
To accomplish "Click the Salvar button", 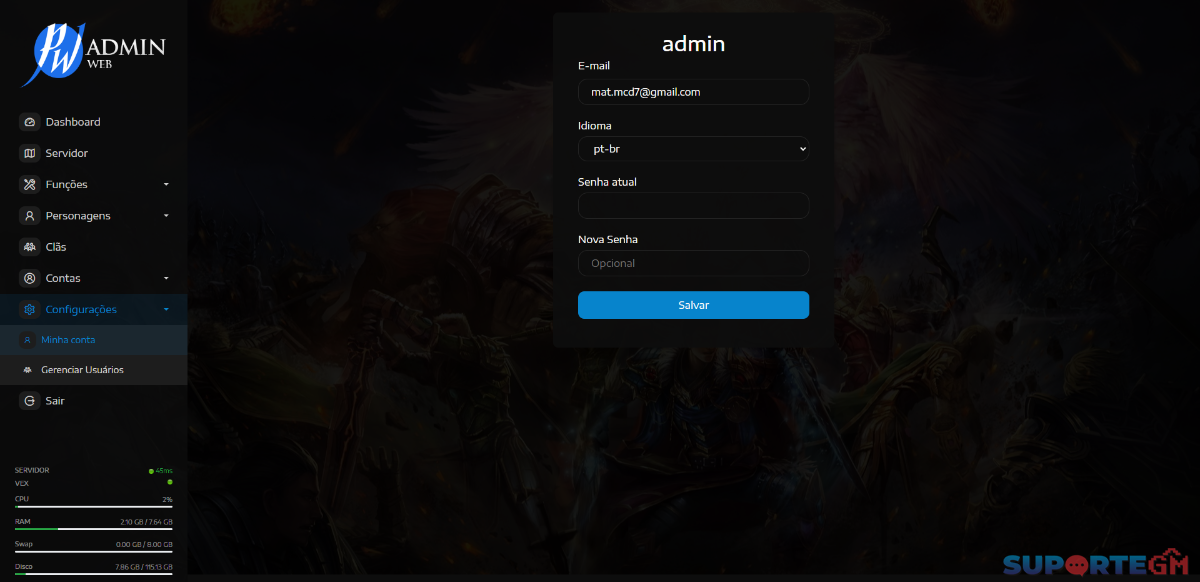I will pos(693,305).
